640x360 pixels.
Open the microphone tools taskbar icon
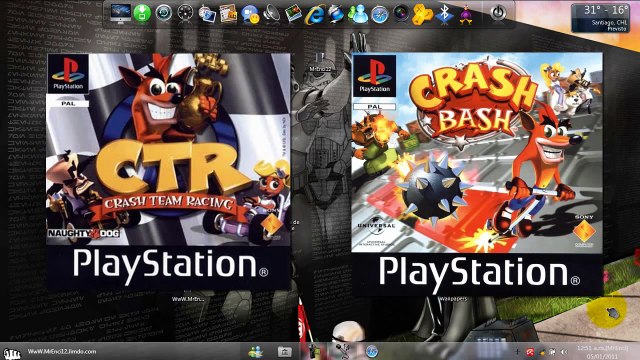click(x=342, y=351)
